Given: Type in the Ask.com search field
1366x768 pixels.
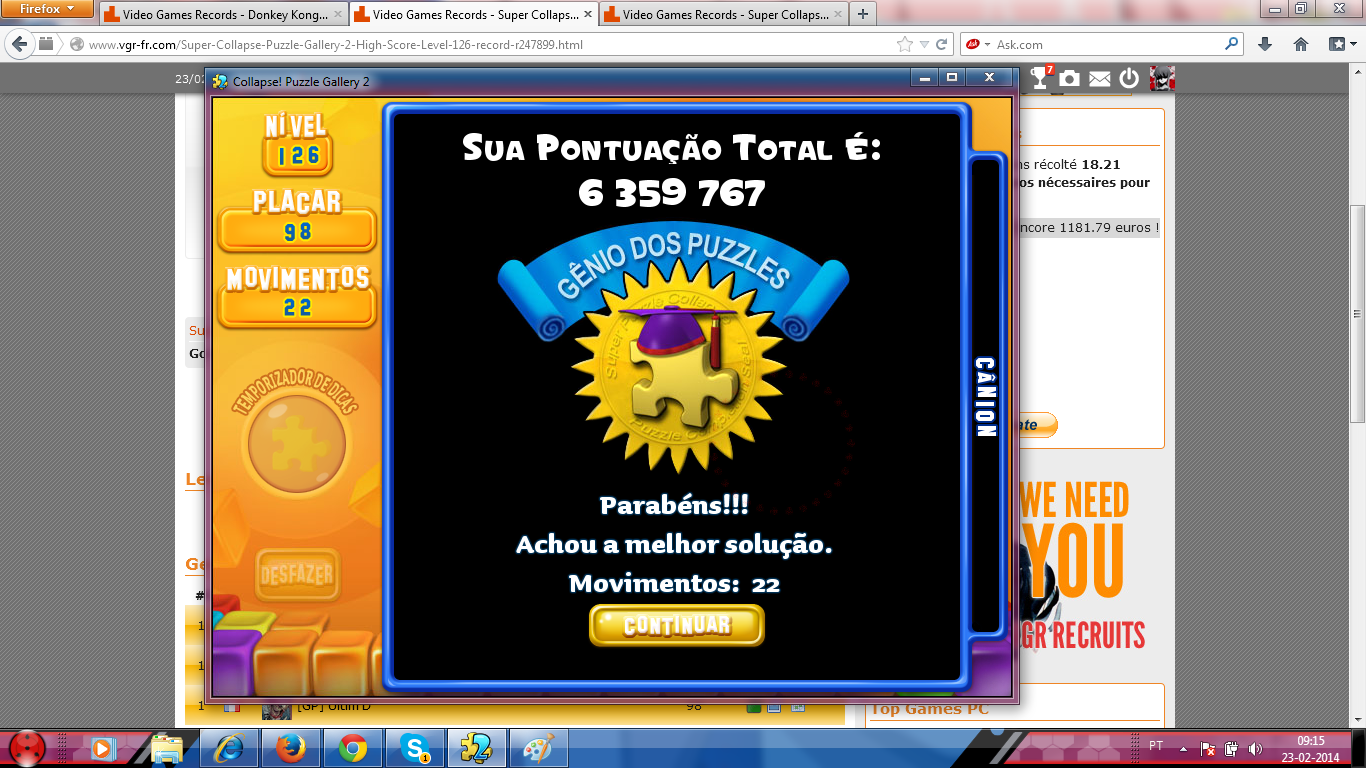Looking at the screenshot, I should pos(1105,45).
